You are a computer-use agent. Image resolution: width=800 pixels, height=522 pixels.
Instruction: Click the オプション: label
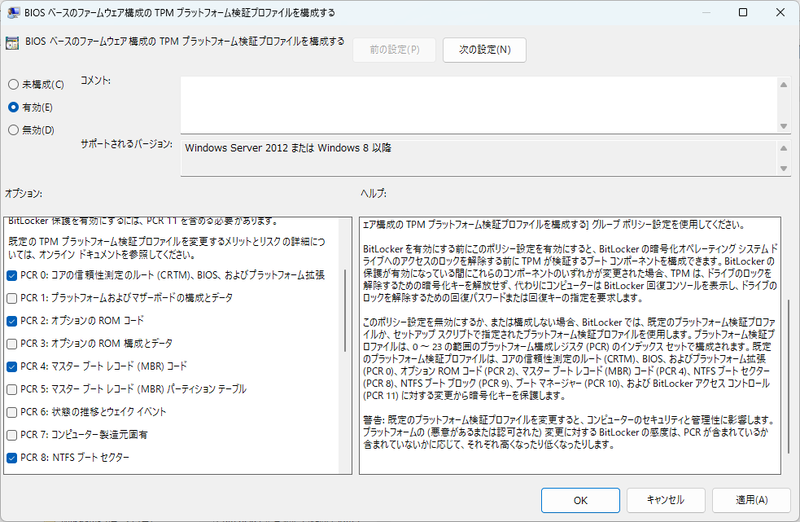[23, 193]
